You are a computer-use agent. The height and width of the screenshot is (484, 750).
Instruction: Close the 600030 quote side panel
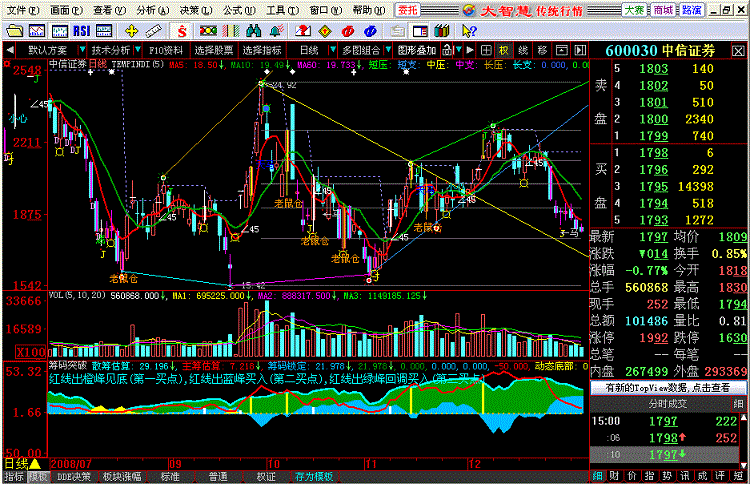point(739,51)
